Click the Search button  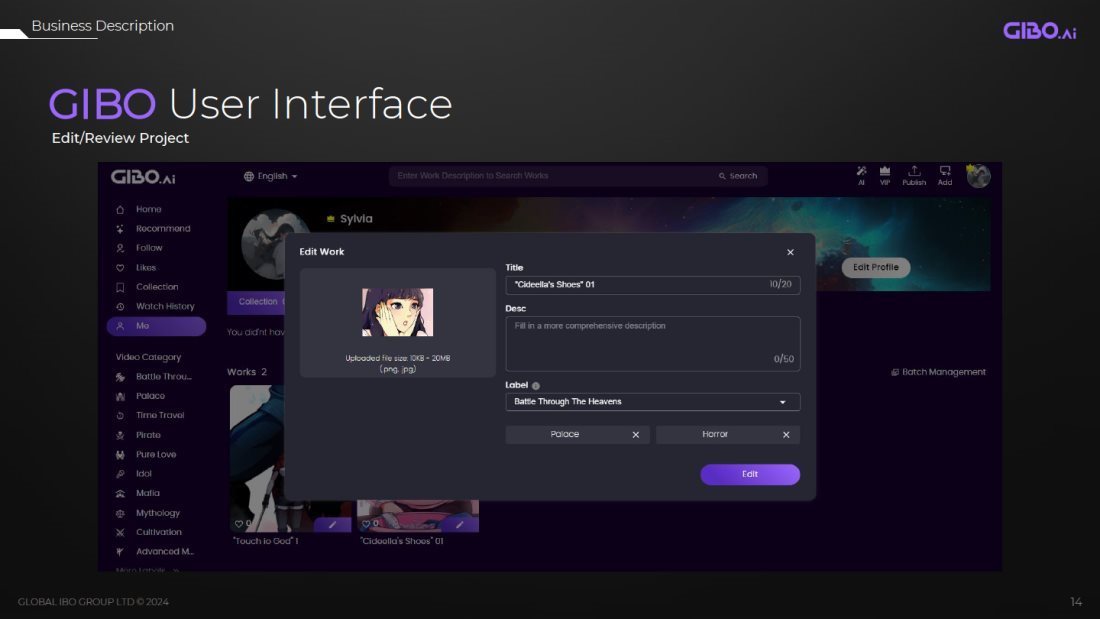coord(738,176)
